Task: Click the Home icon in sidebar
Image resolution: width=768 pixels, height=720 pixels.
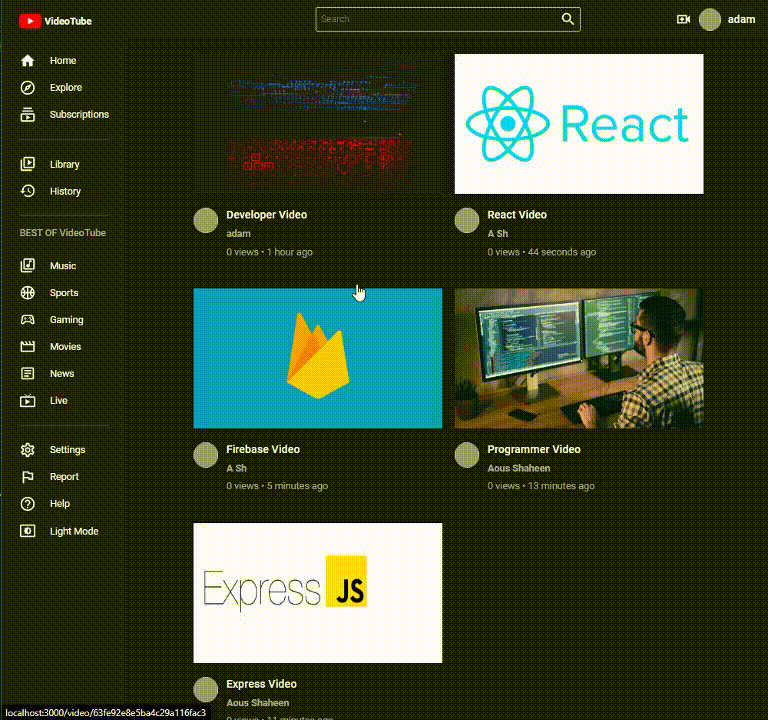Action: tap(27, 61)
